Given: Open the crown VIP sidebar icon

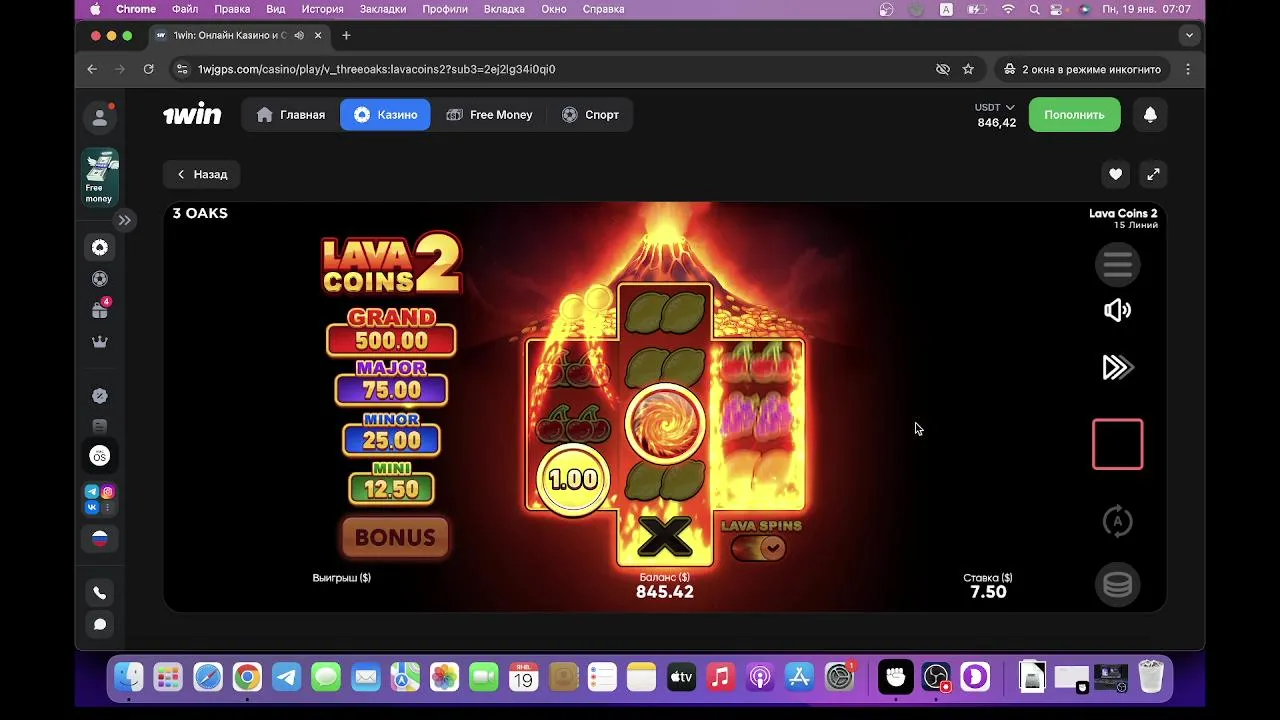Looking at the screenshot, I should click(x=99, y=342).
